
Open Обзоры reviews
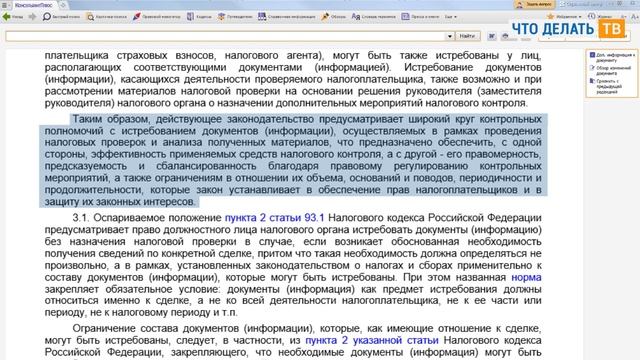coord(333,17)
